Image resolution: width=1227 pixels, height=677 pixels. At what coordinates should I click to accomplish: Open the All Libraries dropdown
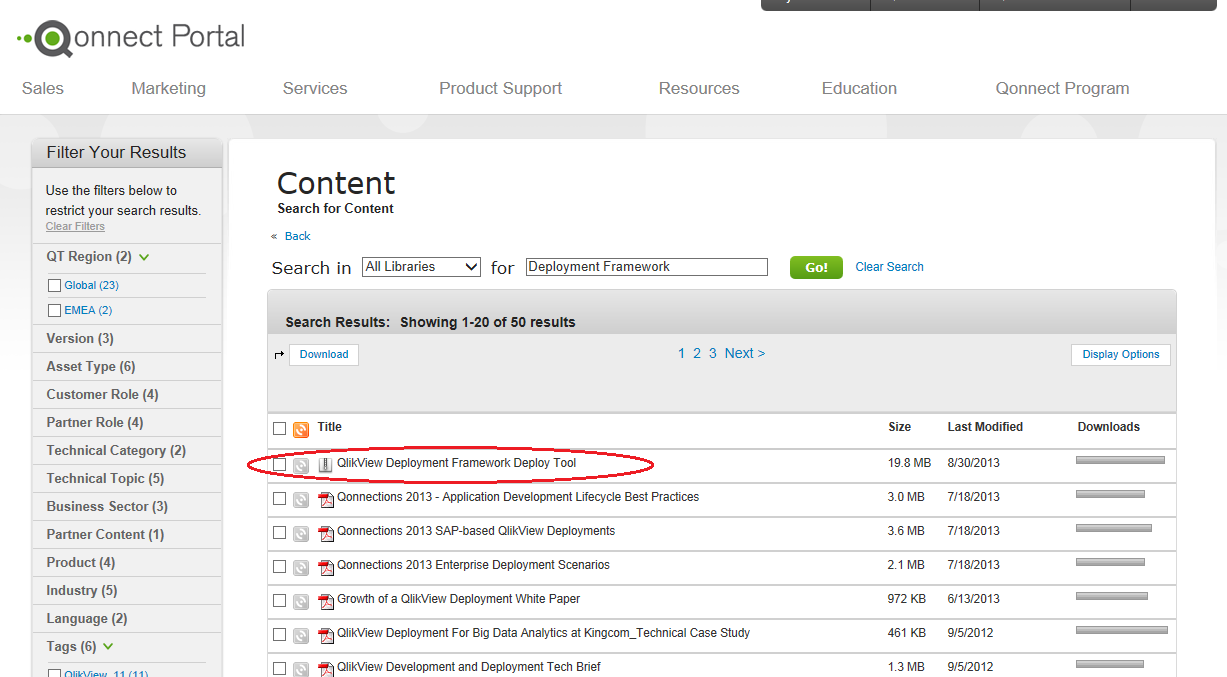[x=421, y=267]
